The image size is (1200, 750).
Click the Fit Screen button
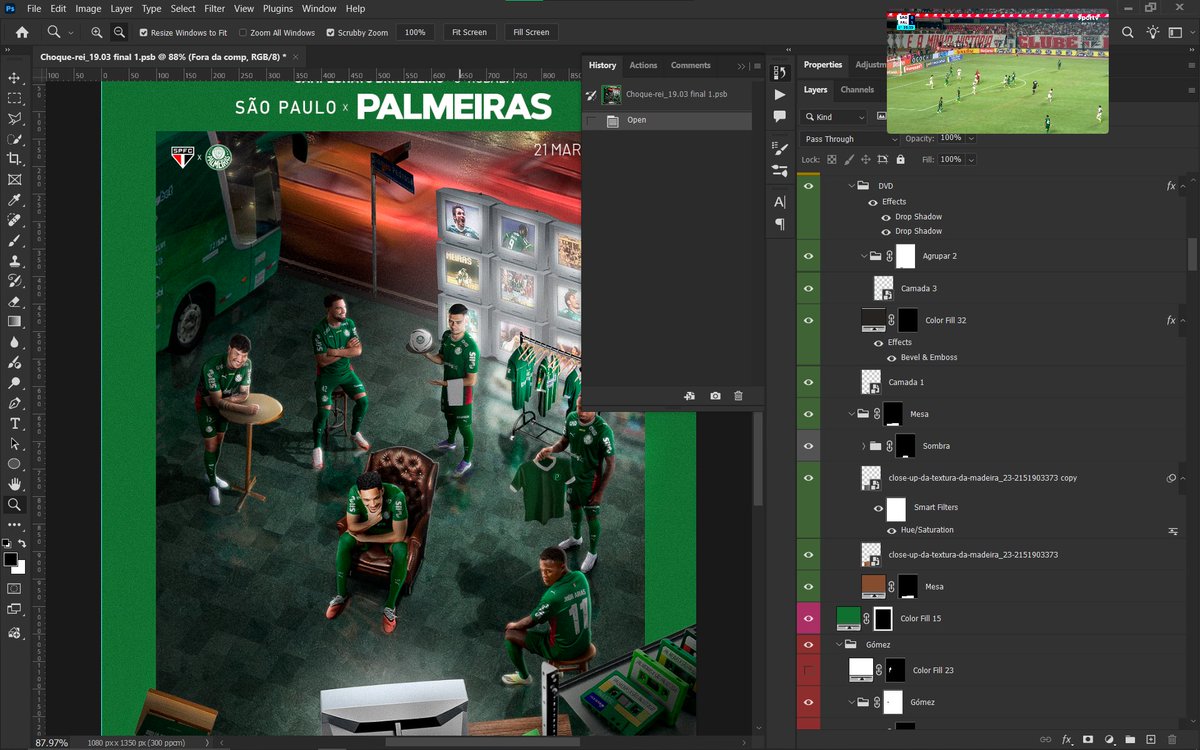pos(469,32)
